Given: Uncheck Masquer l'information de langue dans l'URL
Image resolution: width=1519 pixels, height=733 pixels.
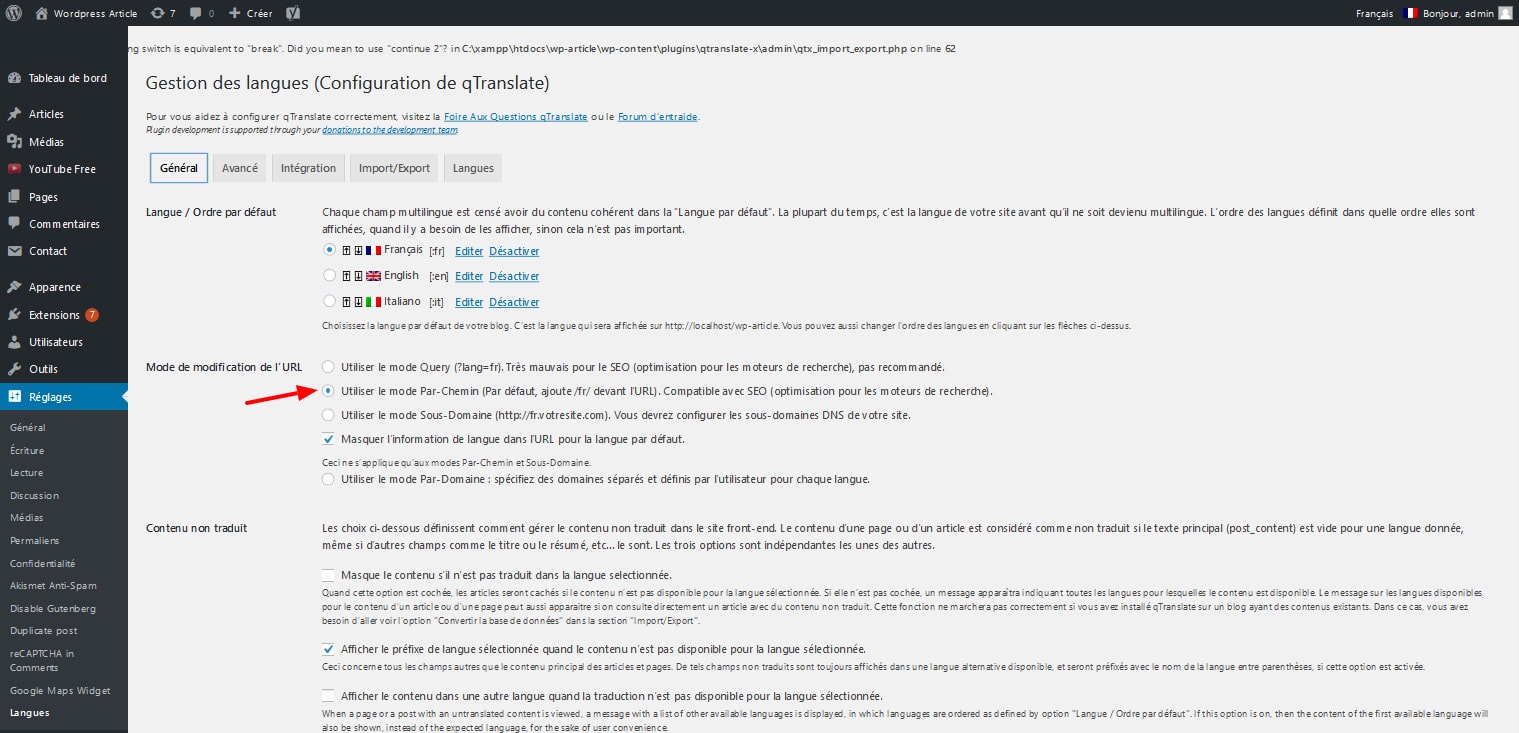Looking at the screenshot, I should tap(329, 439).
